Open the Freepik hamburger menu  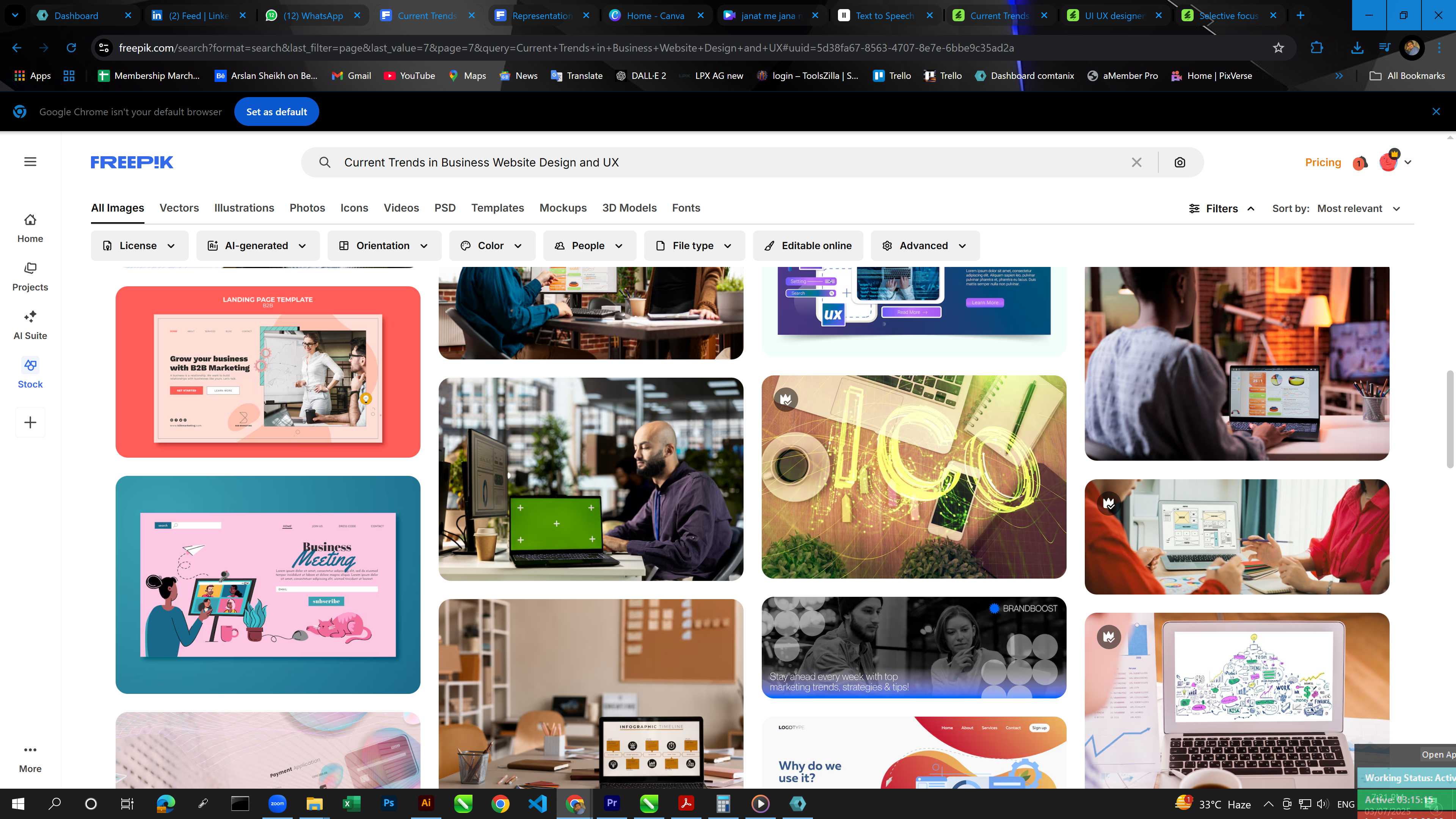pyautogui.click(x=30, y=162)
